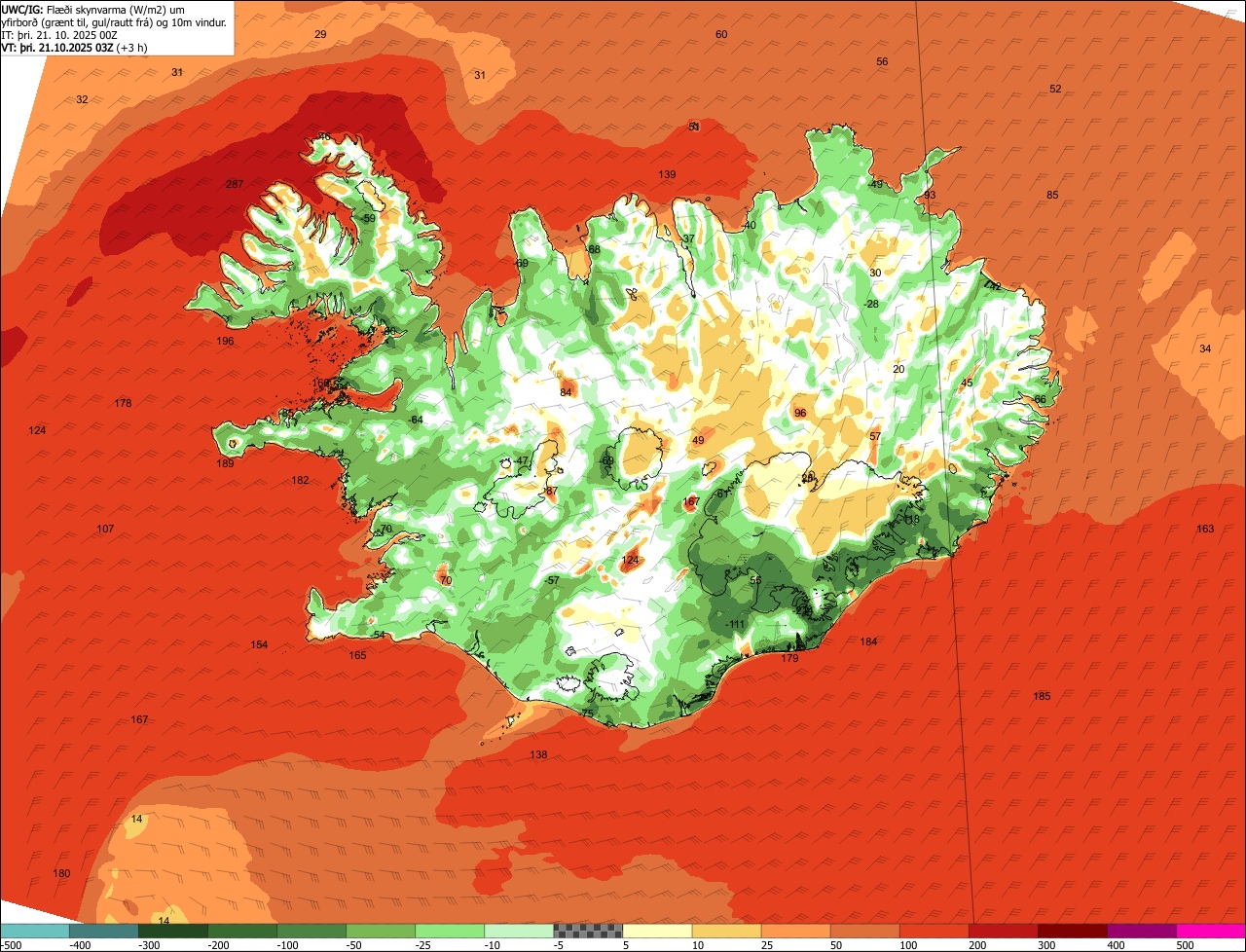Click the flux value 52
The height and width of the screenshot is (952, 1246).
pyautogui.click(x=1055, y=89)
